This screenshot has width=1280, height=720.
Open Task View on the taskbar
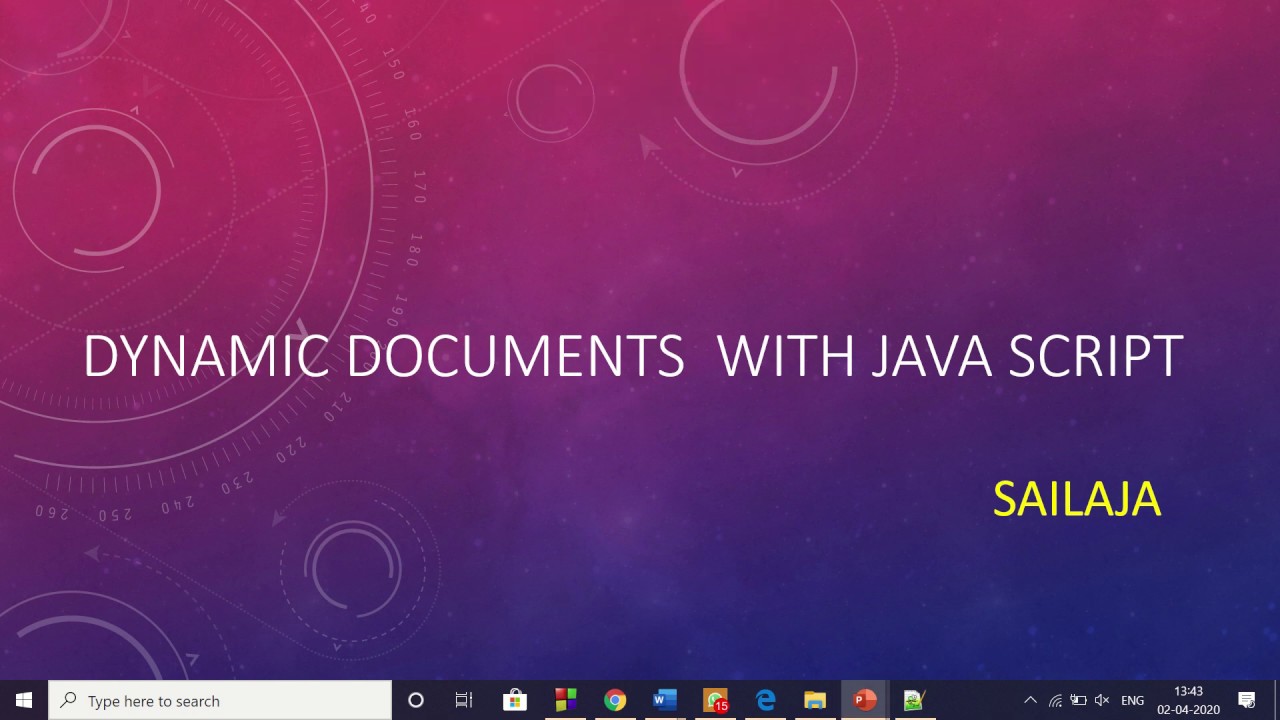click(464, 700)
